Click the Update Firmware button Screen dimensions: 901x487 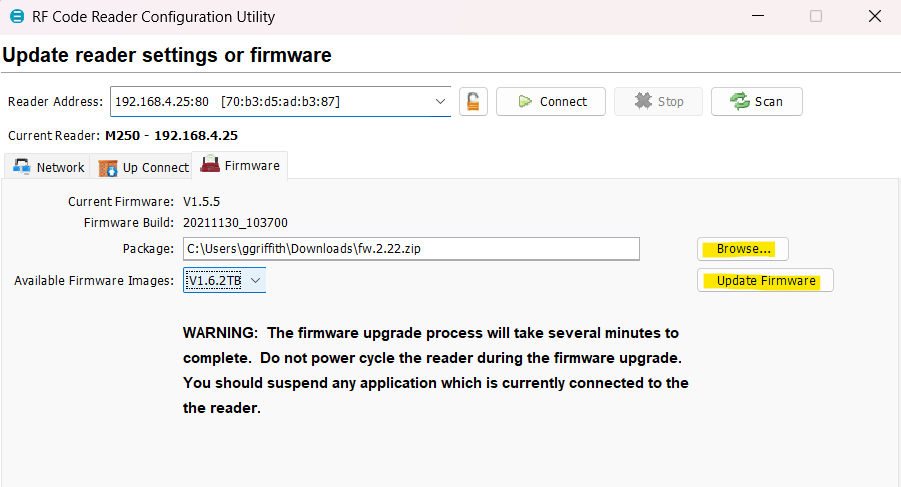(x=765, y=281)
